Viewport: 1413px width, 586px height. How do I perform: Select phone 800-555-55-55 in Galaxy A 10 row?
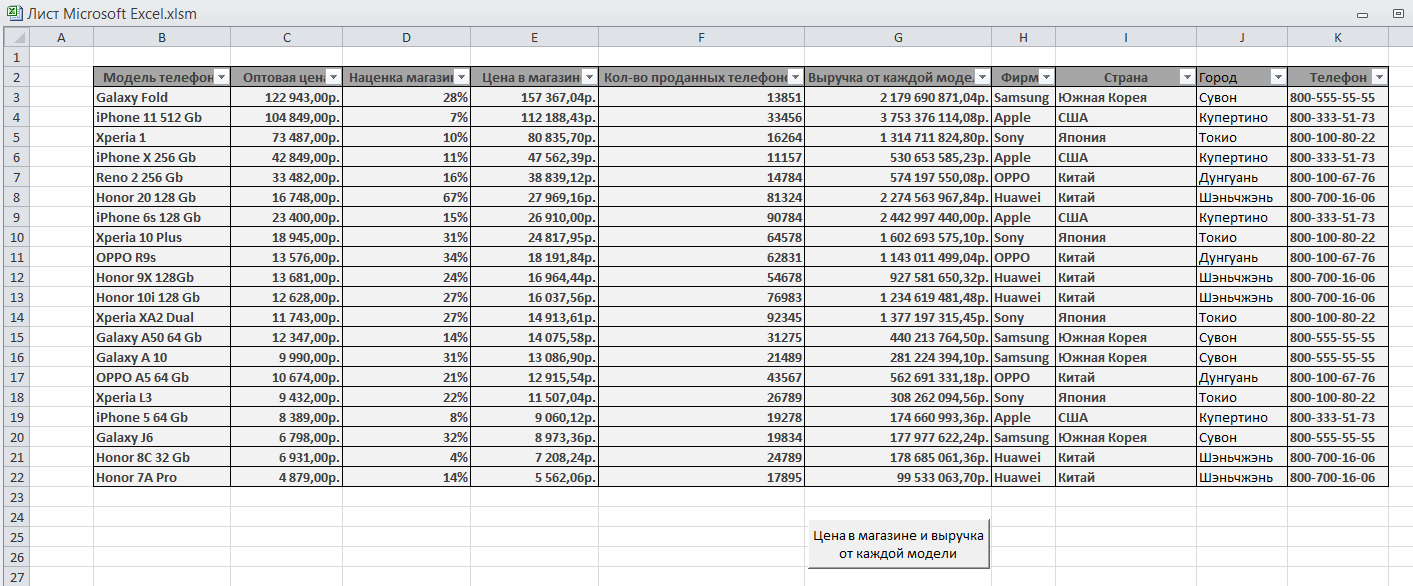[x=1338, y=357]
